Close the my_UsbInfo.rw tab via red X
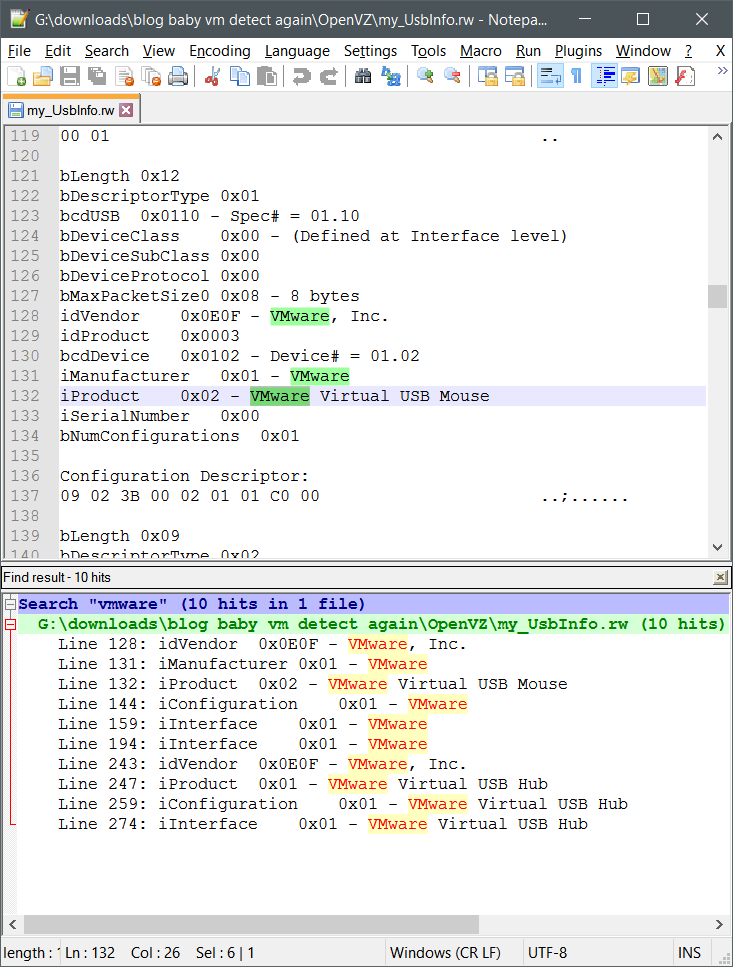The height and width of the screenshot is (967, 733). [126, 110]
